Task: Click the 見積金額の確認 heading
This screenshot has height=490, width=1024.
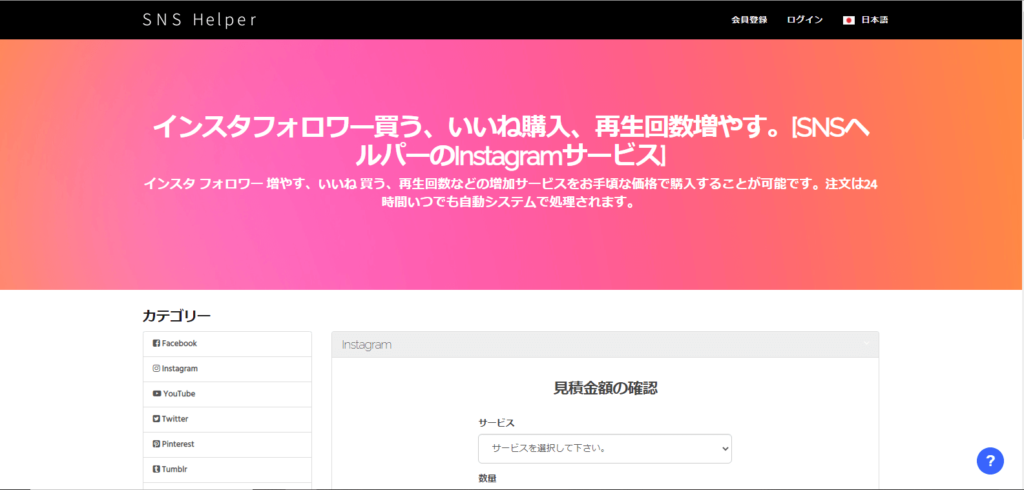Action: 605,388
